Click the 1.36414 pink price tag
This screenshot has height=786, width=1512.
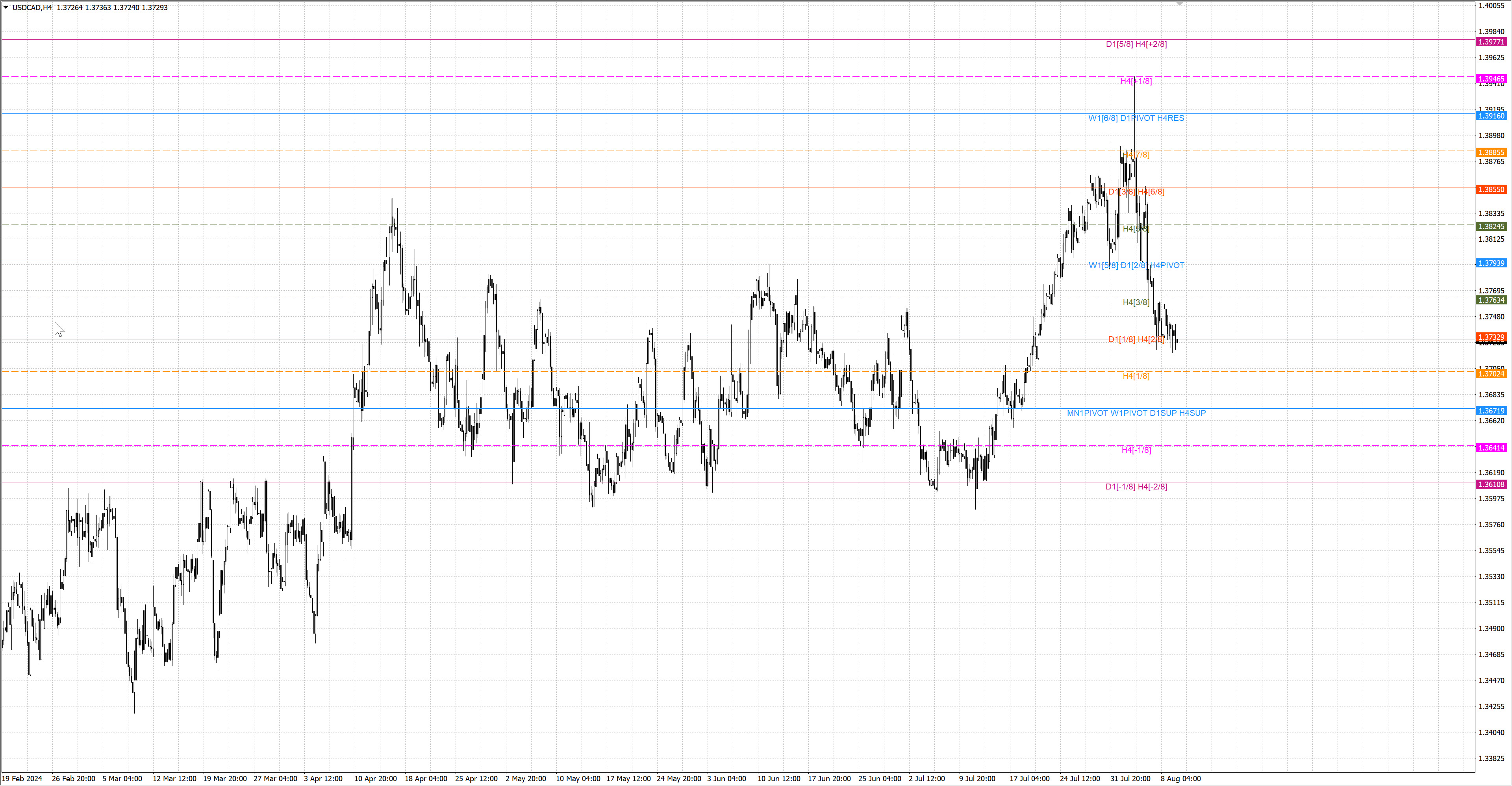tap(1491, 448)
